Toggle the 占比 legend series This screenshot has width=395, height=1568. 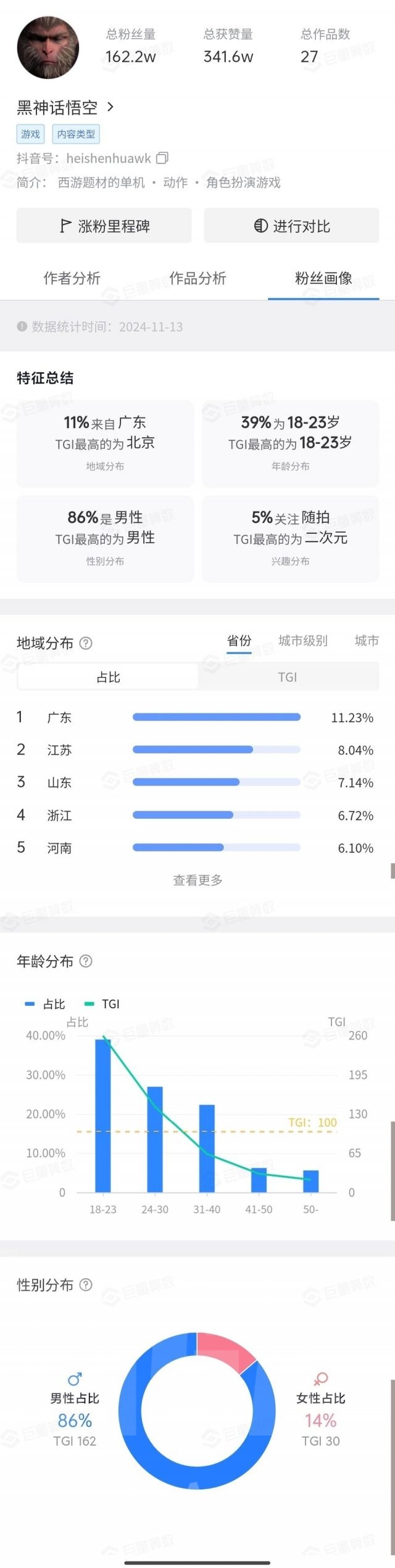[45, 1004]
